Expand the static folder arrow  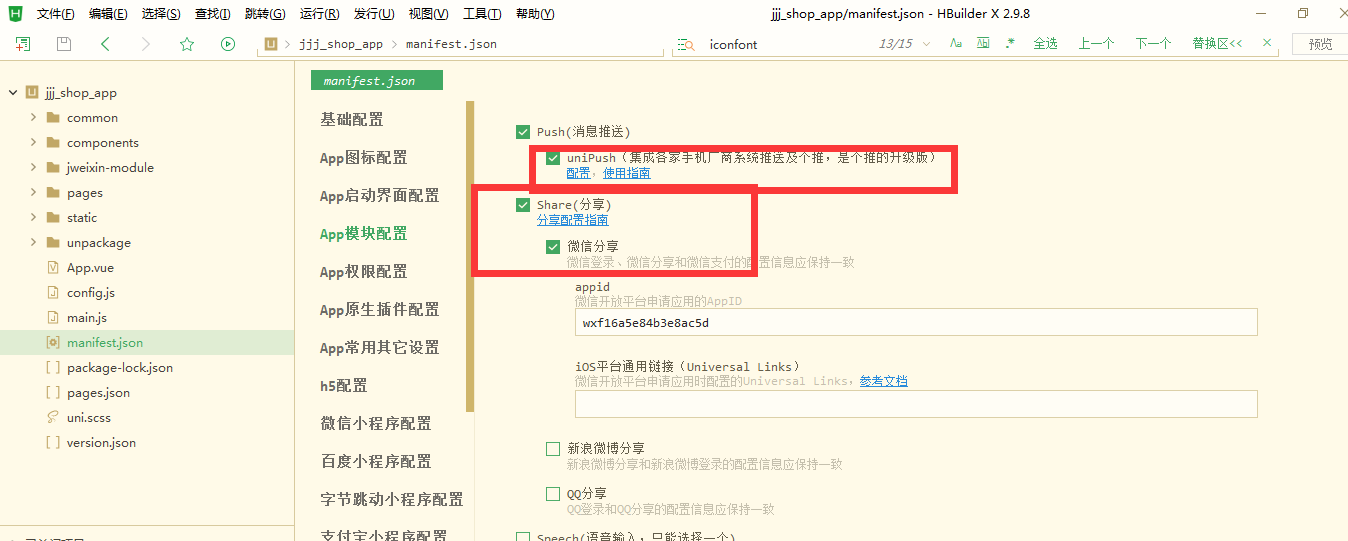pyautogui.click(x=33, y=218)
